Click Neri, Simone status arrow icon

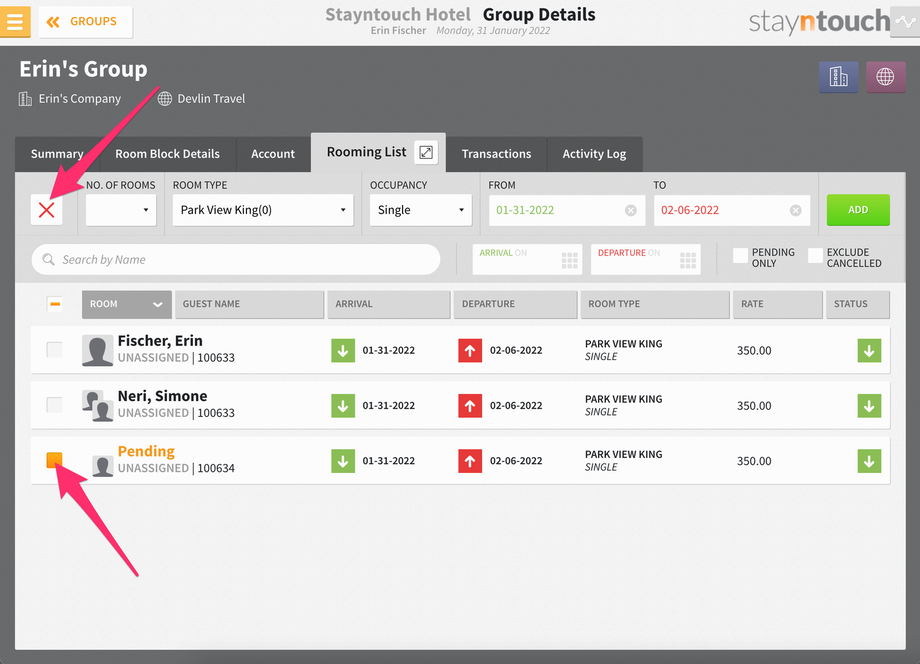point(870,406)
